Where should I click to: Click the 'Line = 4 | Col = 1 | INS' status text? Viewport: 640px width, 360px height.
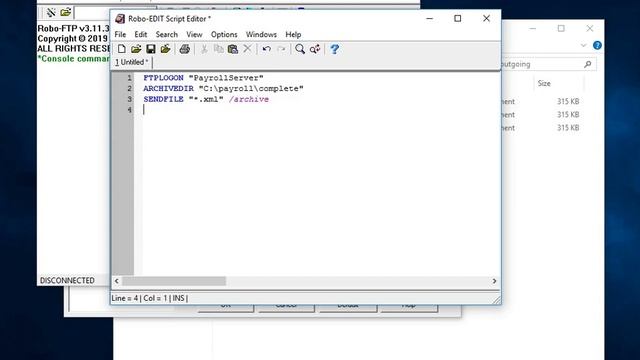[x=149, y=298]
